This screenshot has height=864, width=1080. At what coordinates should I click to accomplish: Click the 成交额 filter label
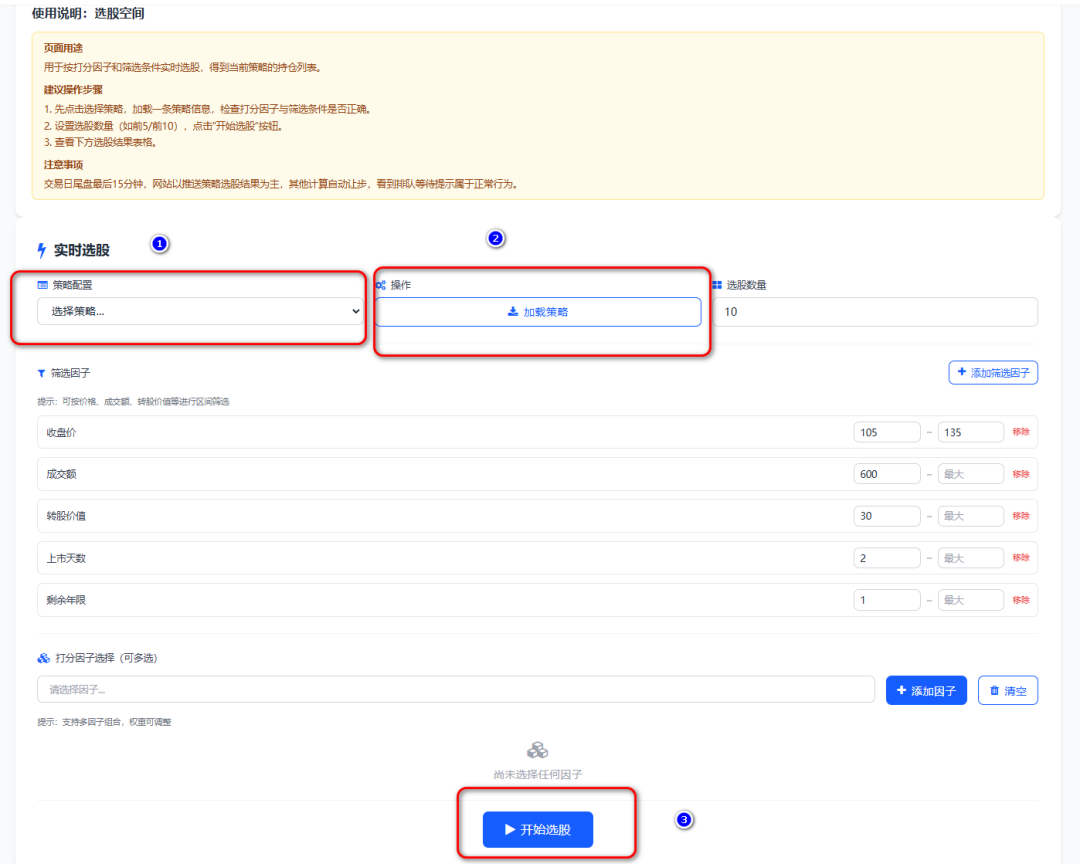pyautogui.click(x=61, y=474)
